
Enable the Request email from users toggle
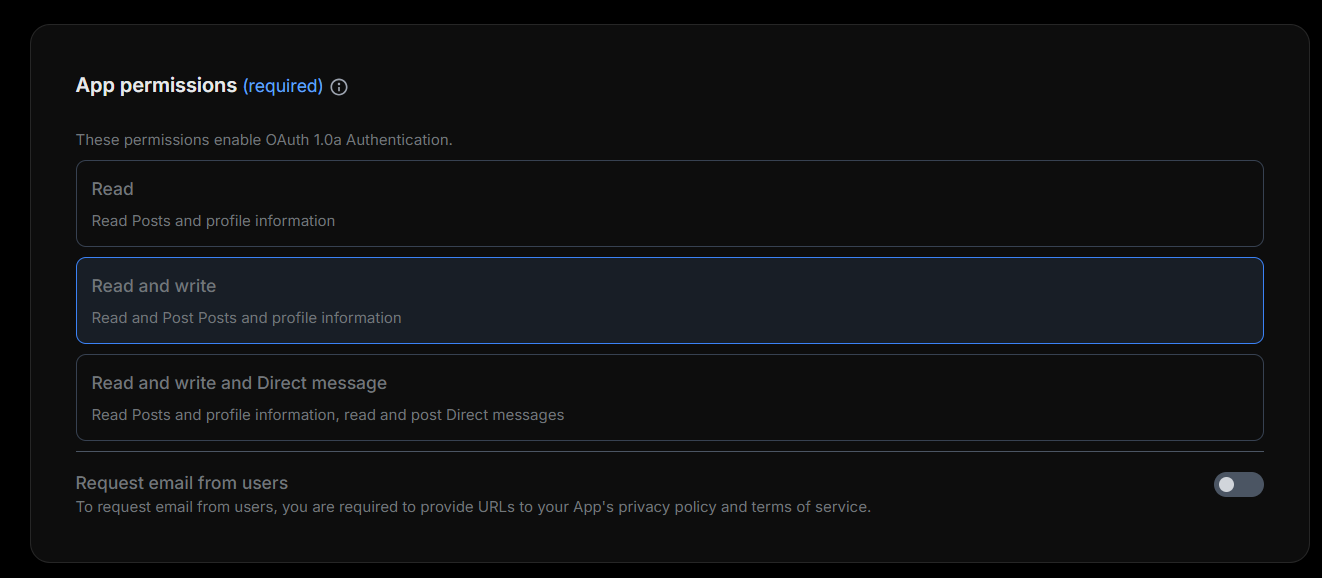pyautogui.click(x=1239, y=485)
